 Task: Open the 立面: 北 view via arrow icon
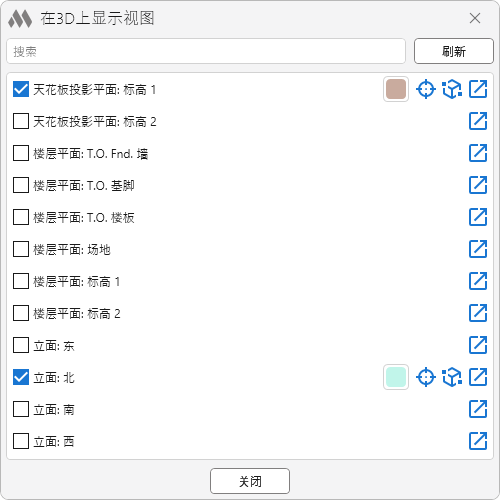tap(478, 377)
